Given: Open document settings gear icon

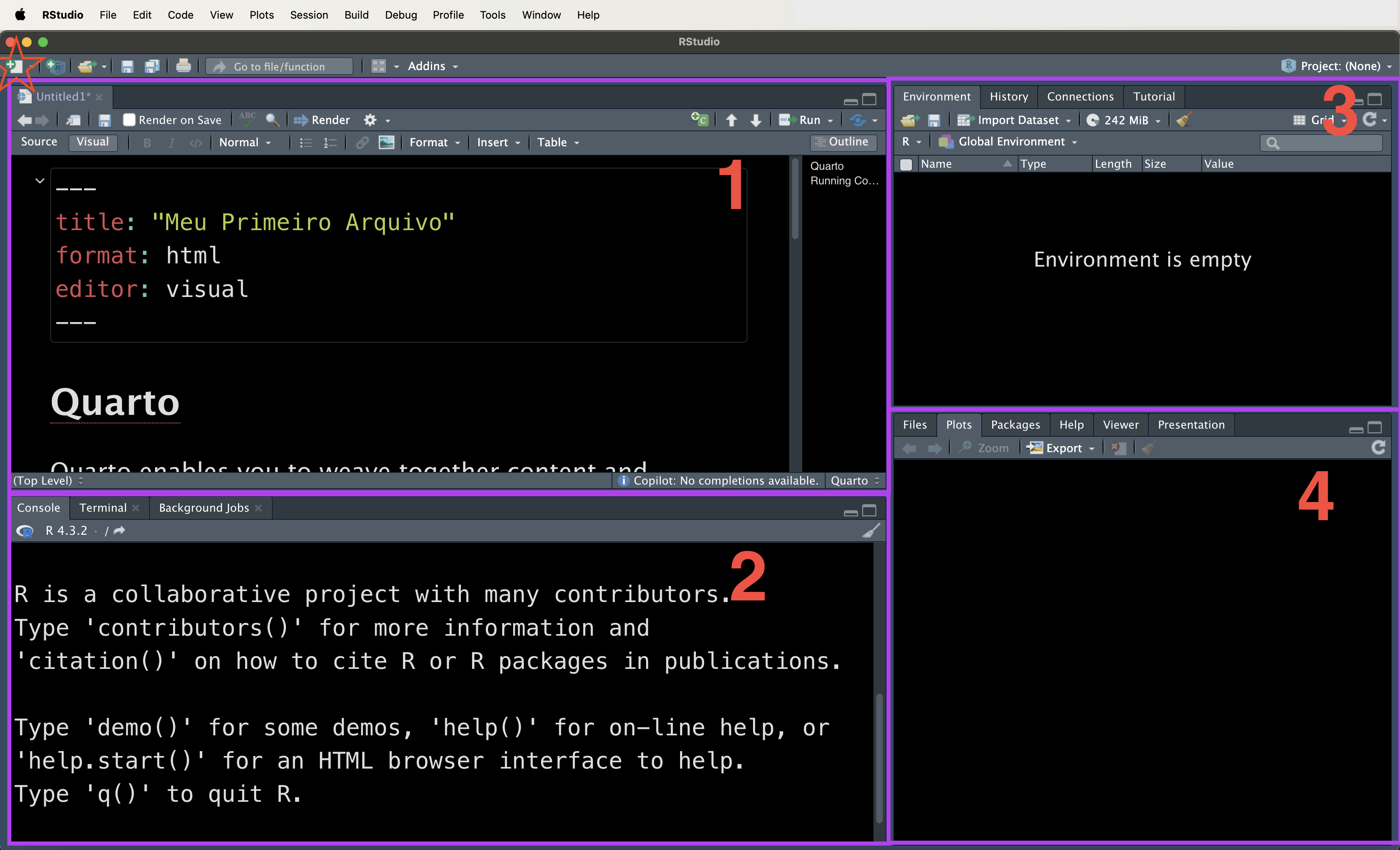Looking at the screenshot, I should click(370, 120).
